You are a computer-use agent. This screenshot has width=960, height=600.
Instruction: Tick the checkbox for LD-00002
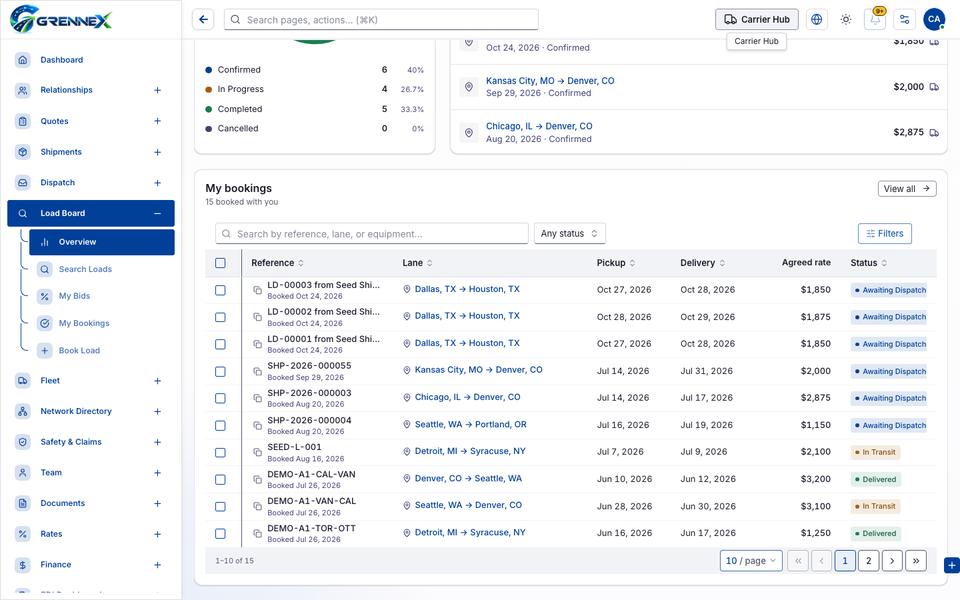[x=220, y=317]
